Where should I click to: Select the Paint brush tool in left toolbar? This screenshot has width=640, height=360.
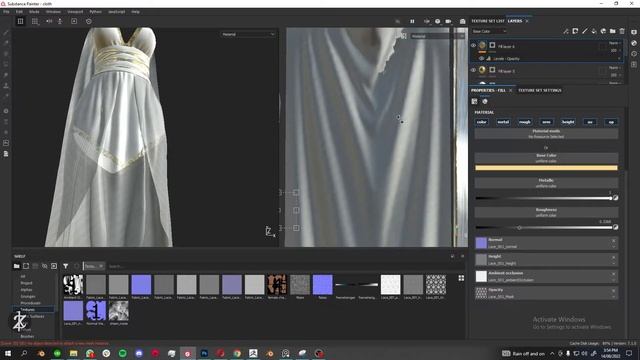[6, 32]
